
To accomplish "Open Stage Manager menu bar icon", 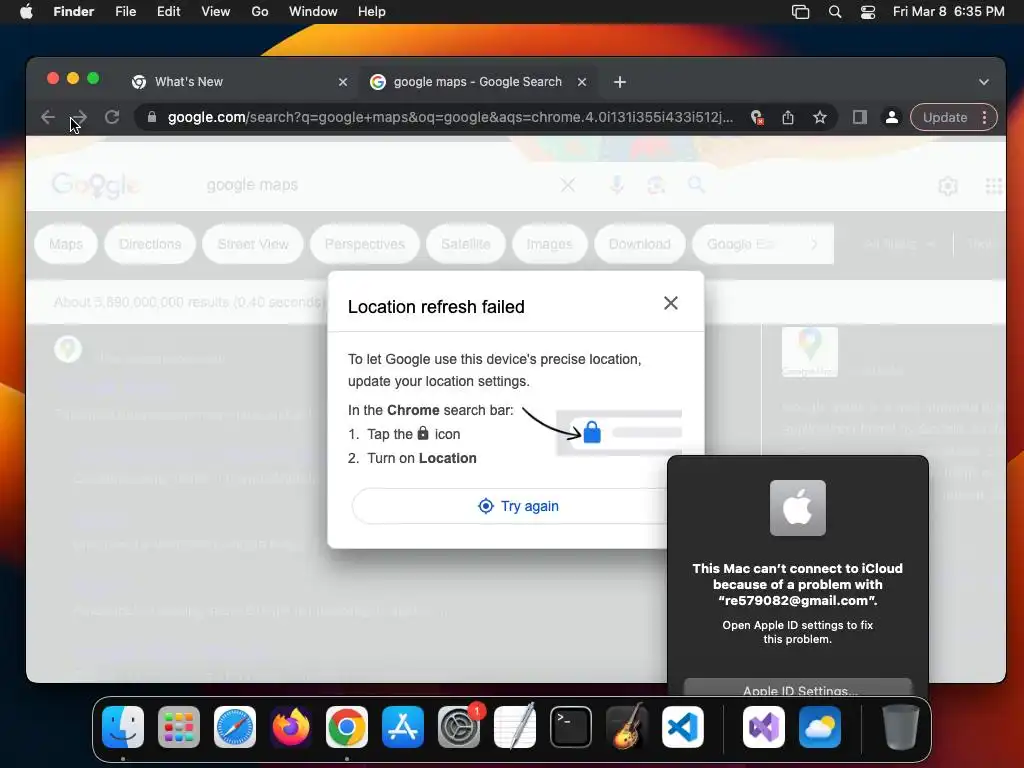I will (x=801, y=12).
